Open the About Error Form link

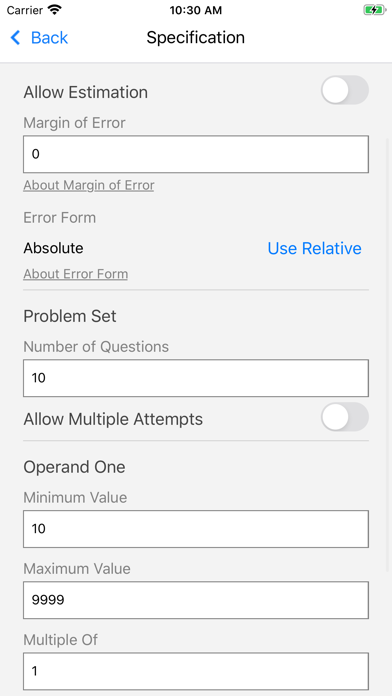(x=75, y=274)
